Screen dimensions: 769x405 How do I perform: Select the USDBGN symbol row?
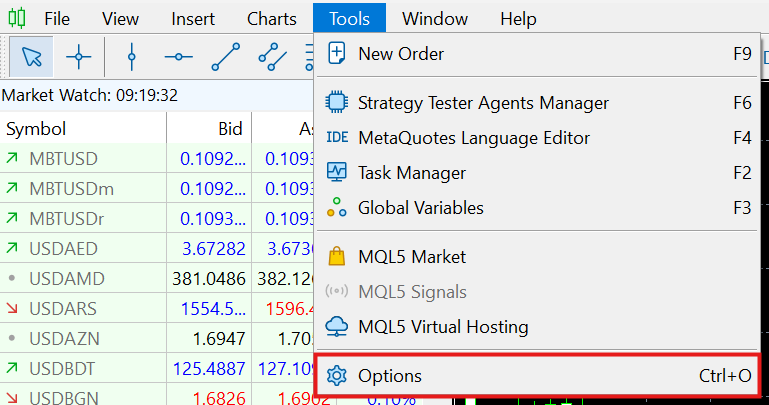pos(156,395)
